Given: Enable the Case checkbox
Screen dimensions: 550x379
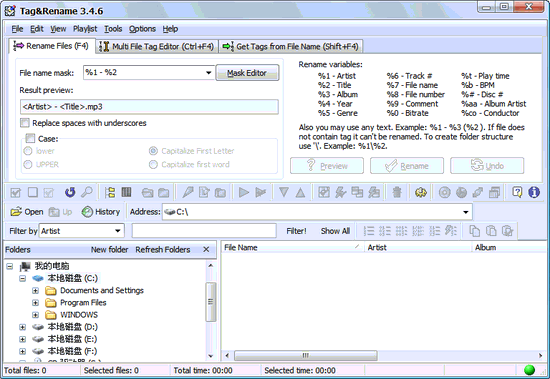Looking at the screenshot, I should click(30, 138).
